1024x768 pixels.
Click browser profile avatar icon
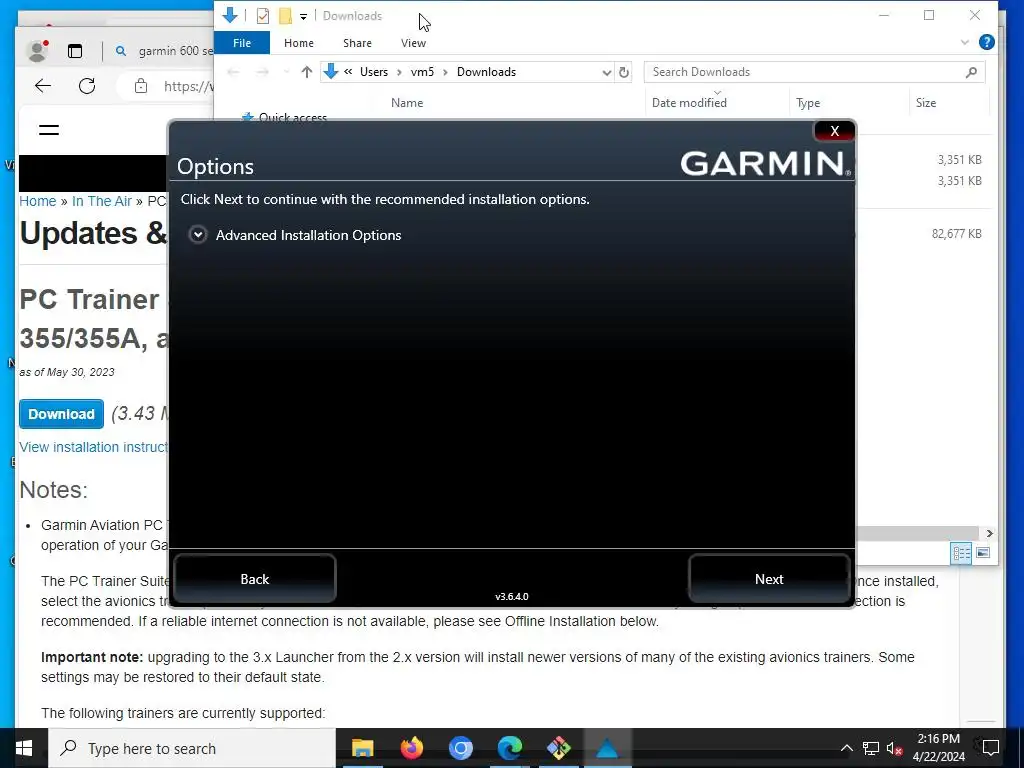(37, 50)
